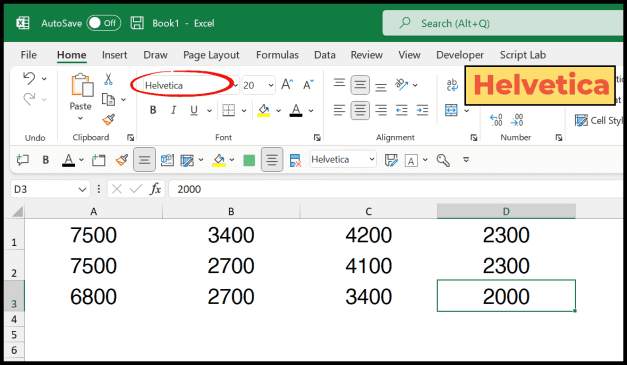Click the Cell Styles button
This screenshot has width=627, height=365.
599,120
